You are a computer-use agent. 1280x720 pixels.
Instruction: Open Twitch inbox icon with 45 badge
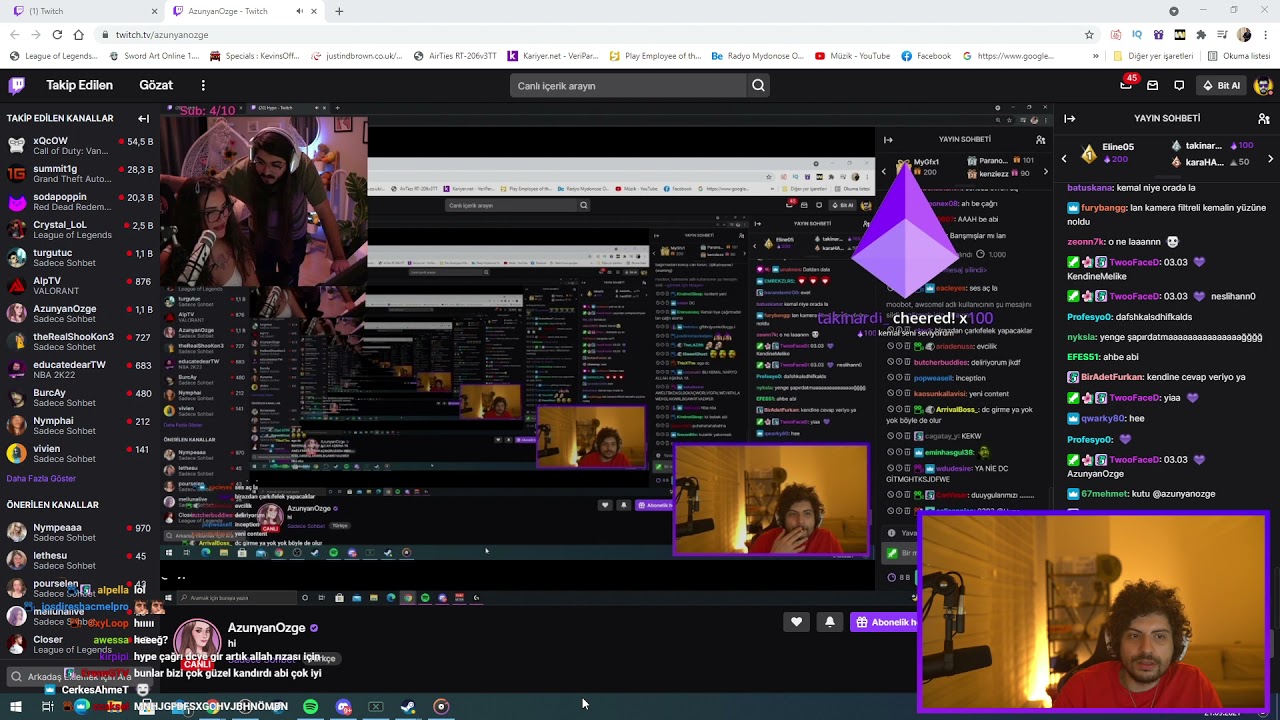click(1126, 86)
